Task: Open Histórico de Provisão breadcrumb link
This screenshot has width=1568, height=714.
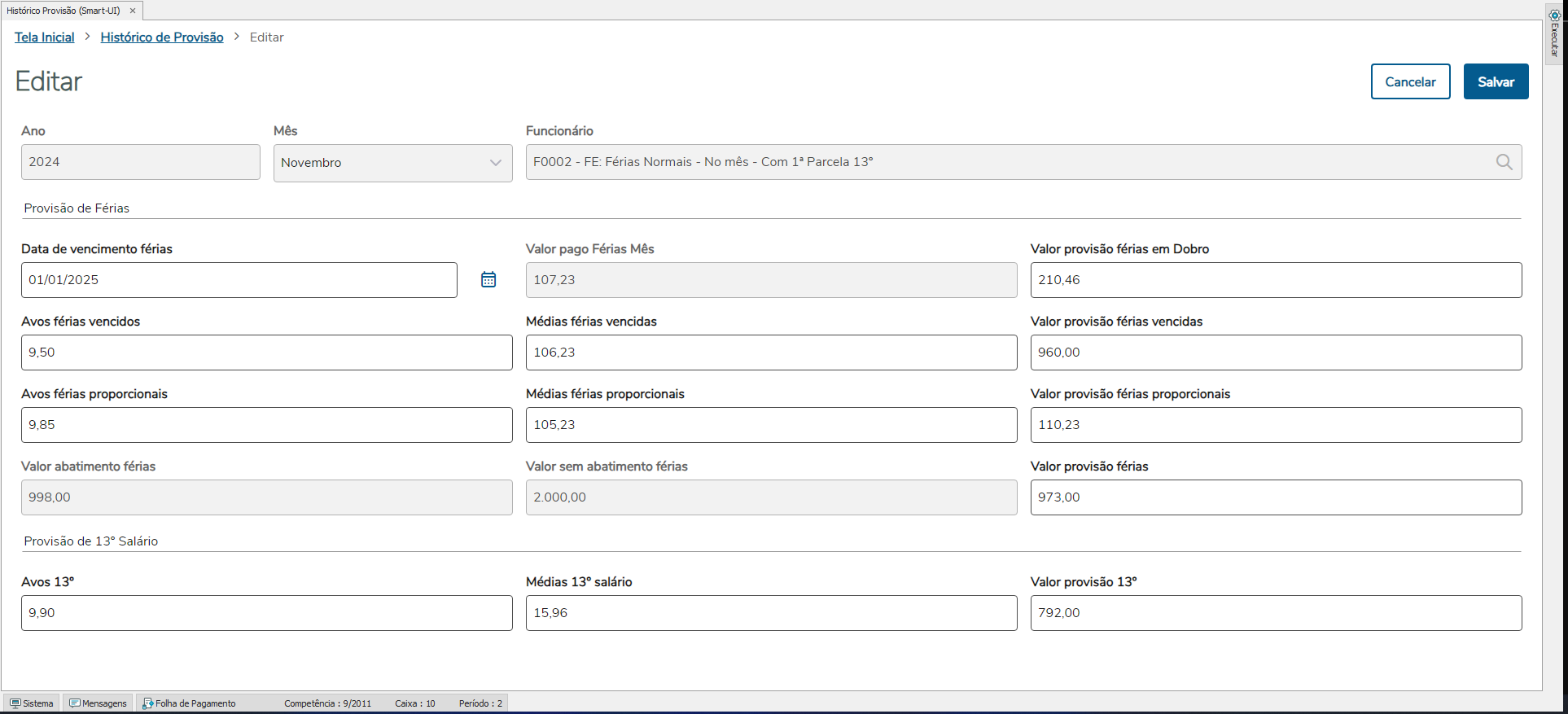Action: click(x=162, y=37)
